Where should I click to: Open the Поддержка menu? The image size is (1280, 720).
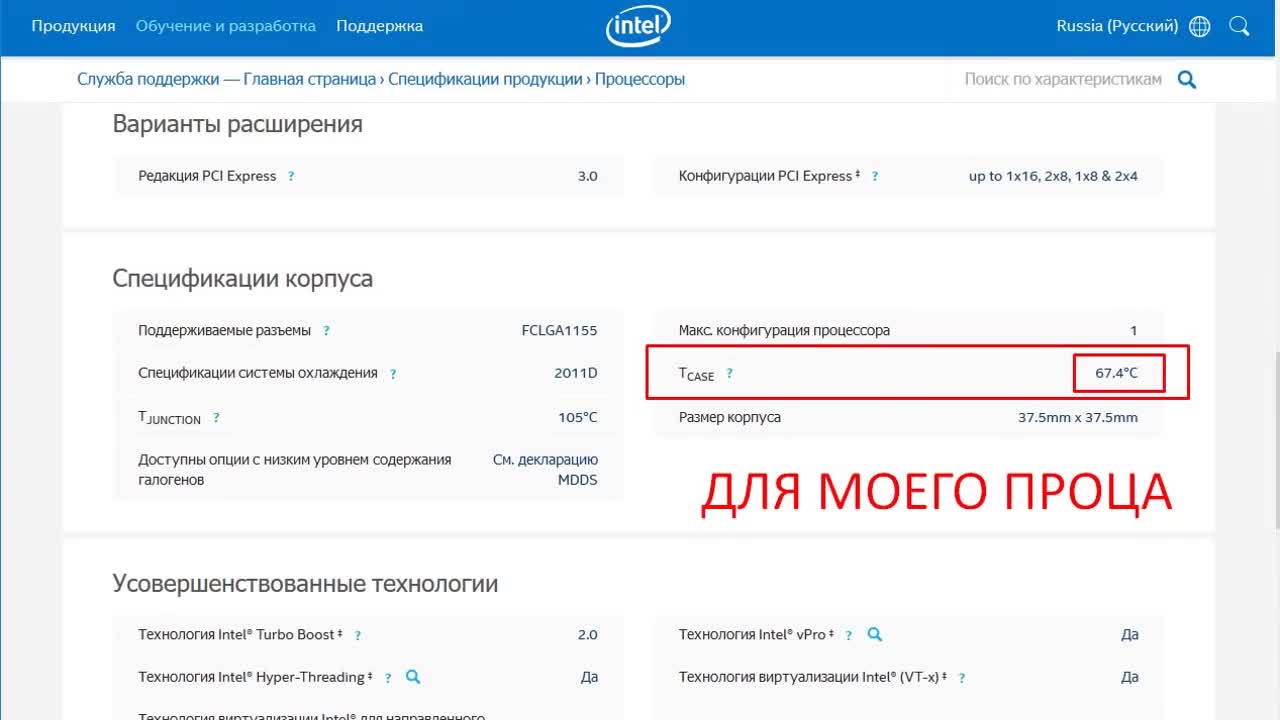[379, 26]
